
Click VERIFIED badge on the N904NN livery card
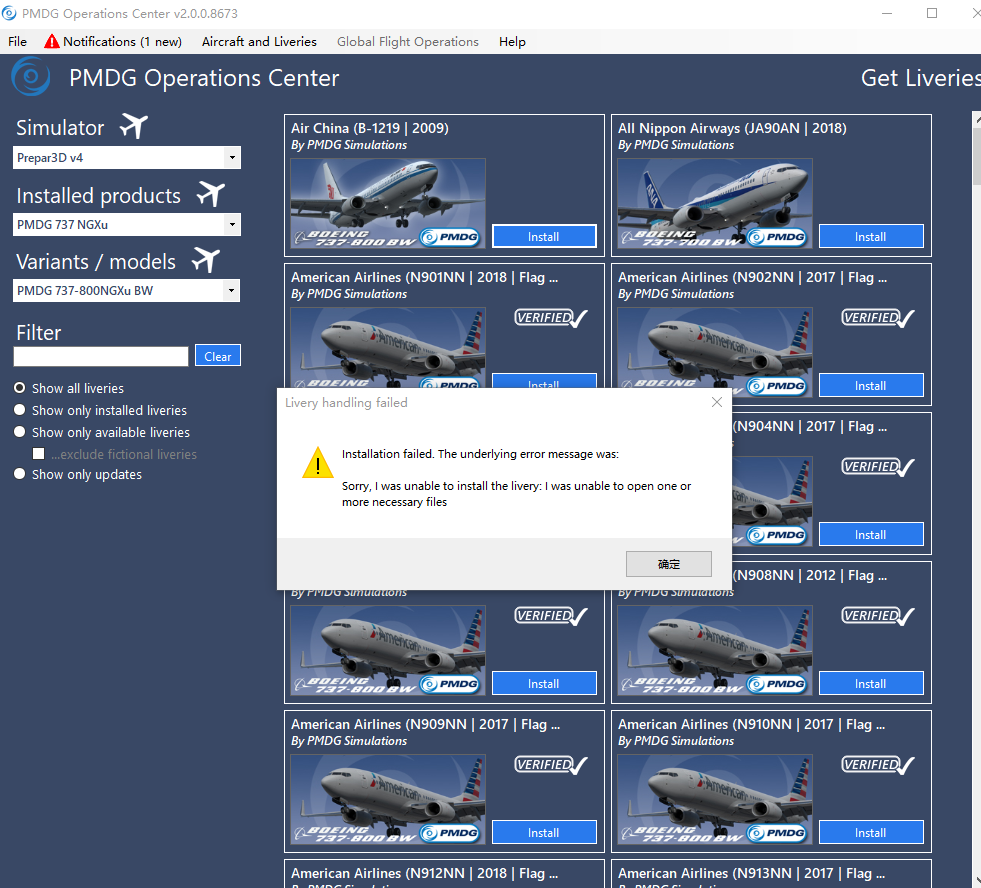[878, 467]
